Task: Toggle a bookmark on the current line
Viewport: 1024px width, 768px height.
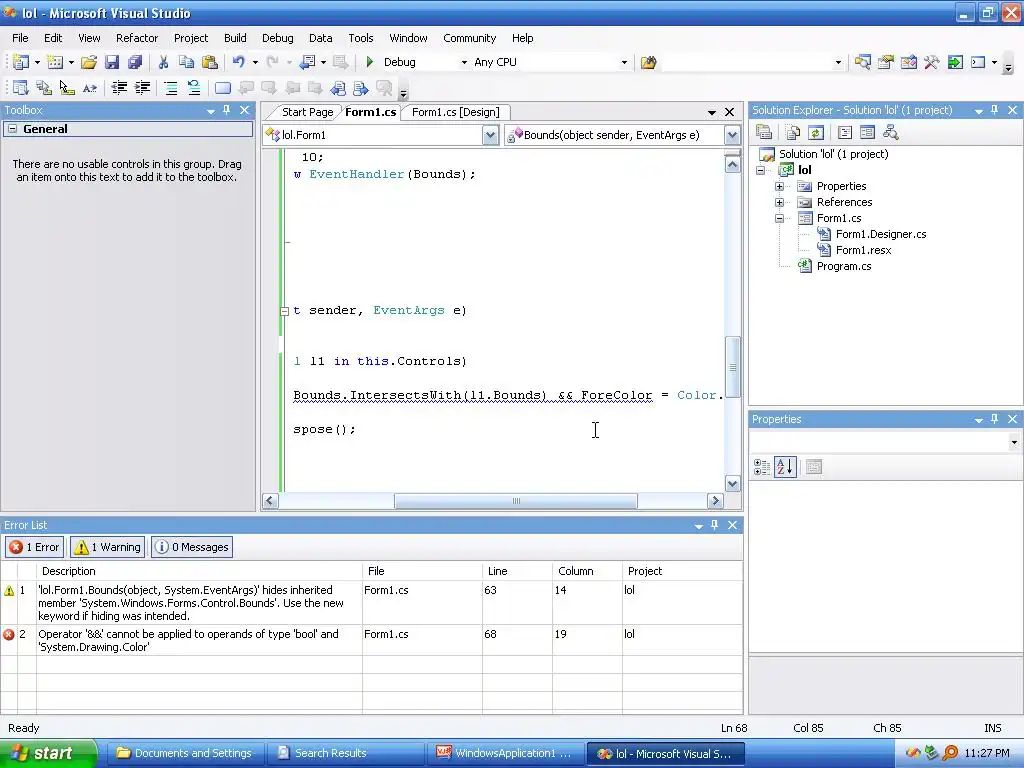Action: click(223, 88)
